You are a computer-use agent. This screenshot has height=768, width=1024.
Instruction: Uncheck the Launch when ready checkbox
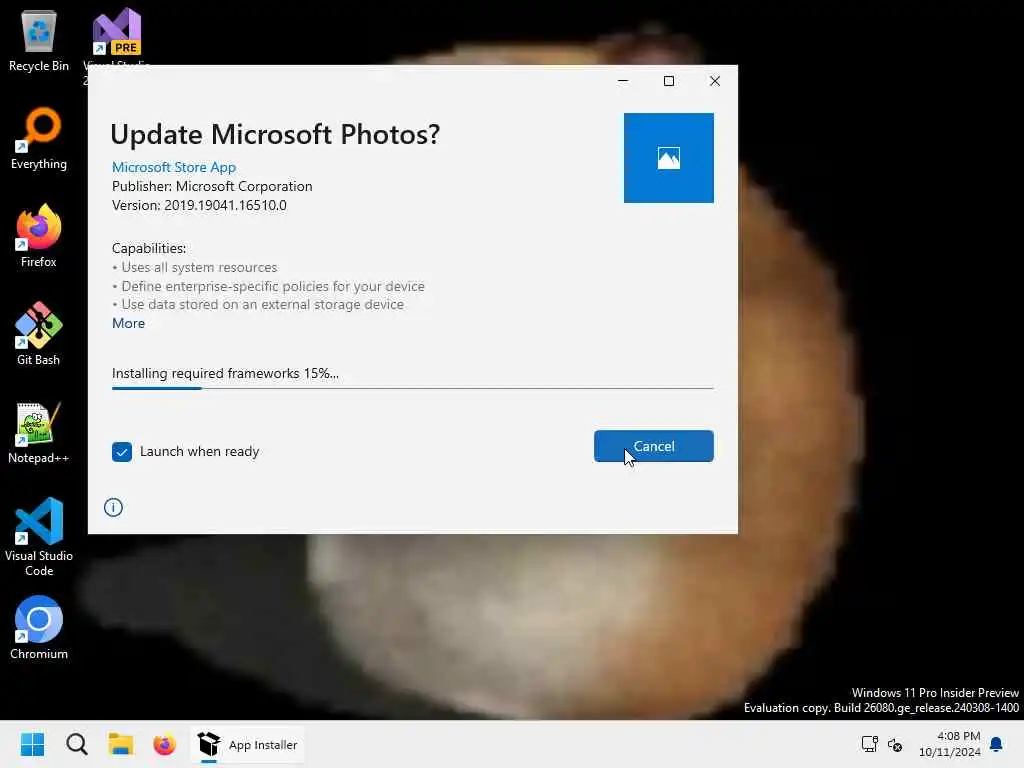click(x=121, y=451)
